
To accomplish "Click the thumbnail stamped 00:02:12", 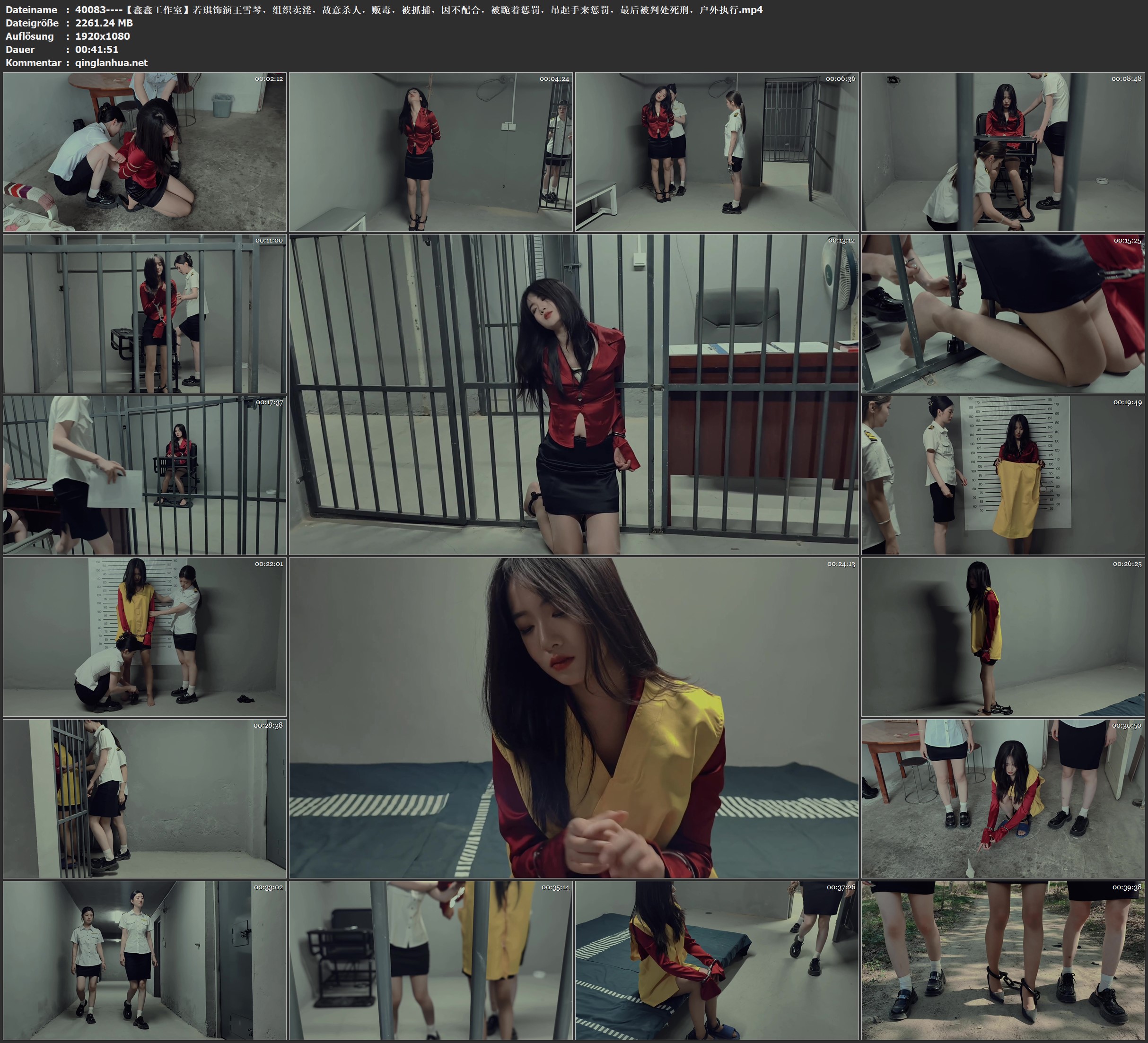I will click(x=145, y=151).
